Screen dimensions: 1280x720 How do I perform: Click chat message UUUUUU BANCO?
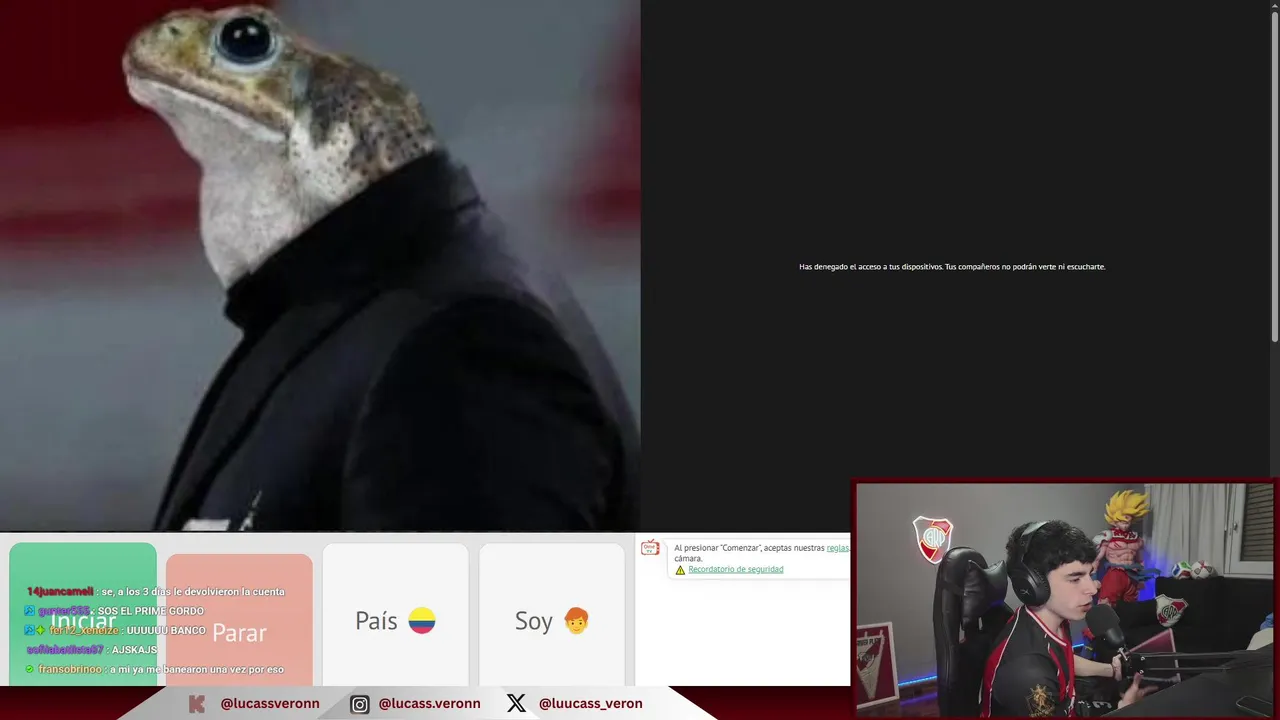coord(116,631)
